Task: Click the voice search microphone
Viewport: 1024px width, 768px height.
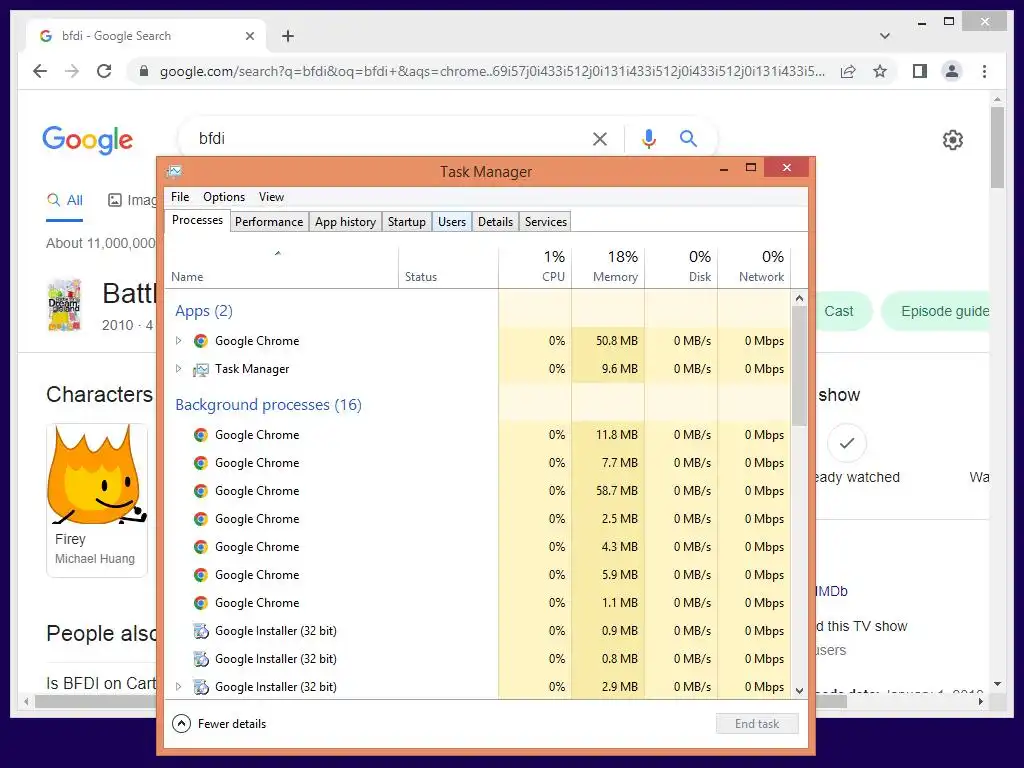Action: [648, 138]
